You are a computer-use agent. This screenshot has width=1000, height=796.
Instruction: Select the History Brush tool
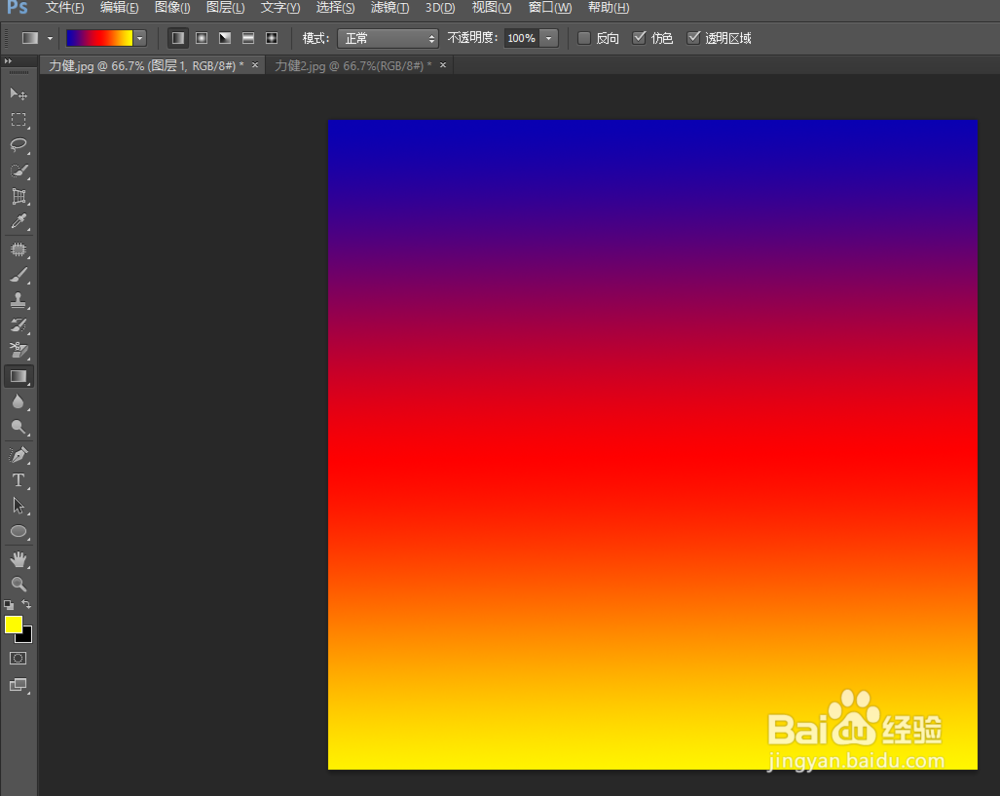[18, 325]
